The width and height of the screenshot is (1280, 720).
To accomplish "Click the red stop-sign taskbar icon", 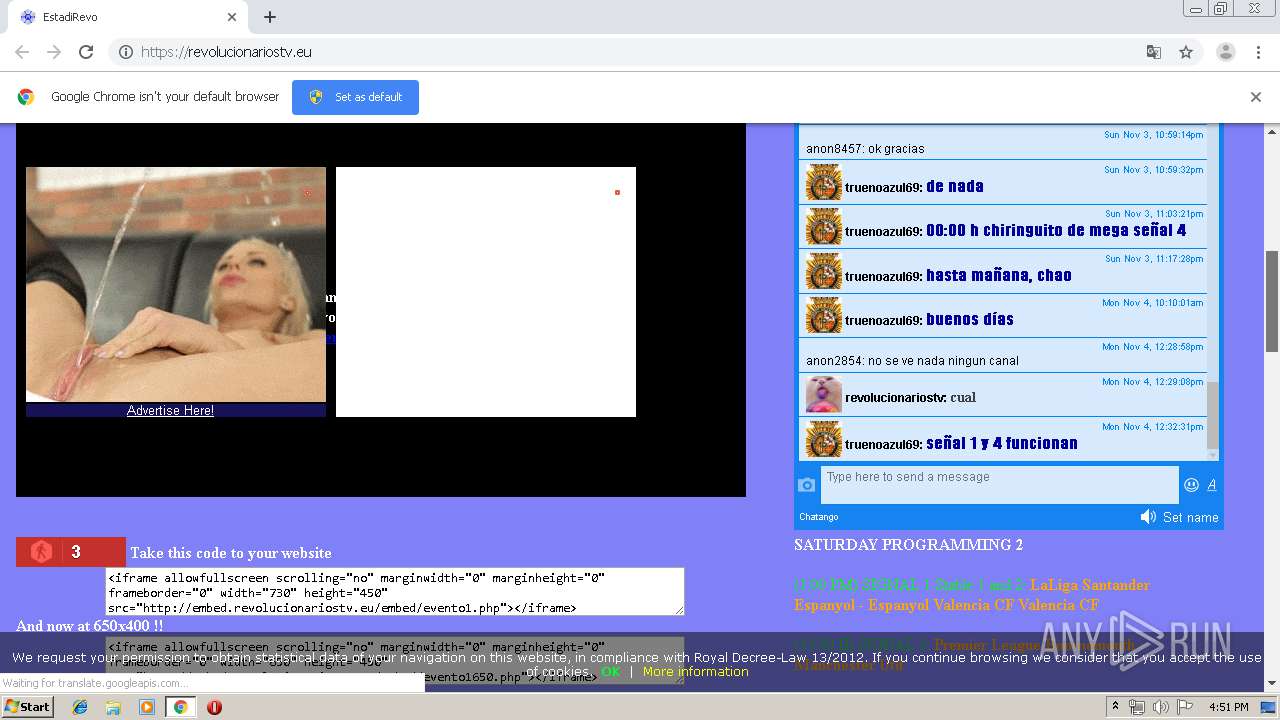I will [x=214, y=707].
